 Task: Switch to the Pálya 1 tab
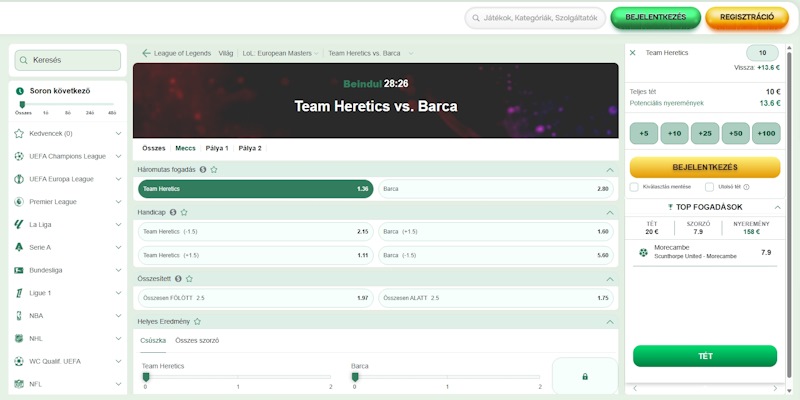(217, 148)
